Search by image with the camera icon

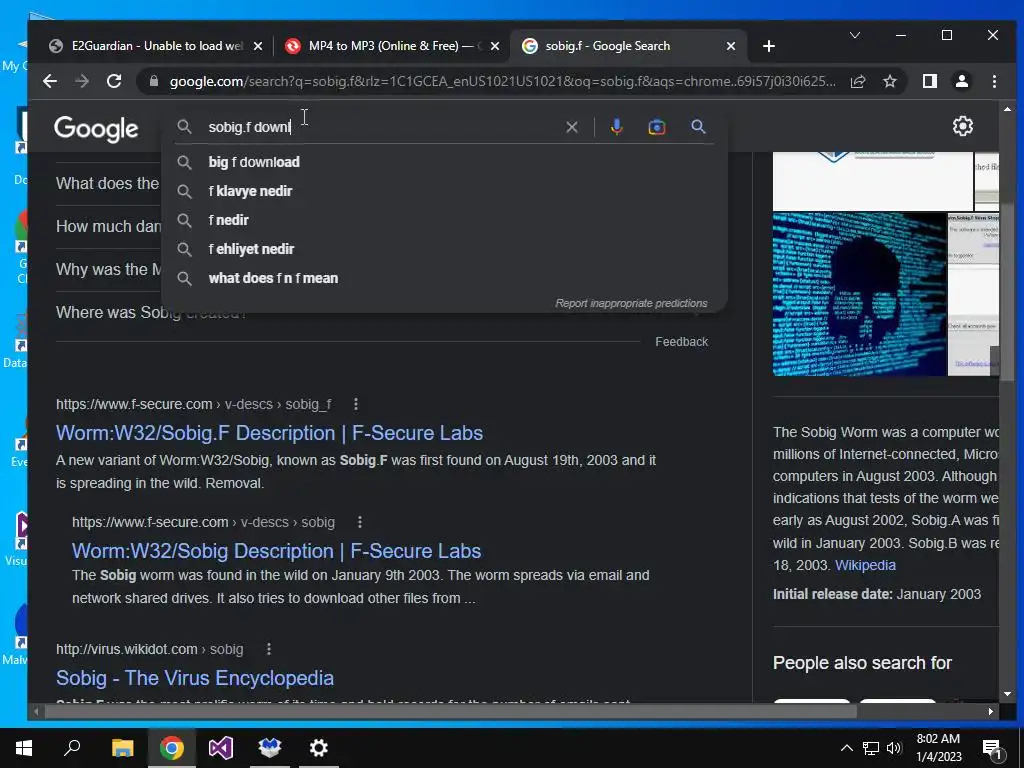[x=657, y=127]
